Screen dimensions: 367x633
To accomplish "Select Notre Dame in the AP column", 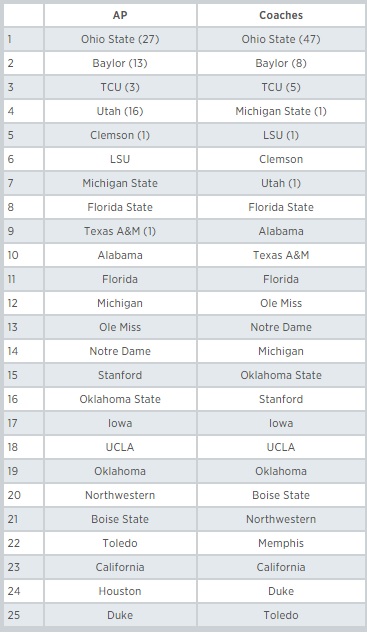I will (x=120, y=351).
